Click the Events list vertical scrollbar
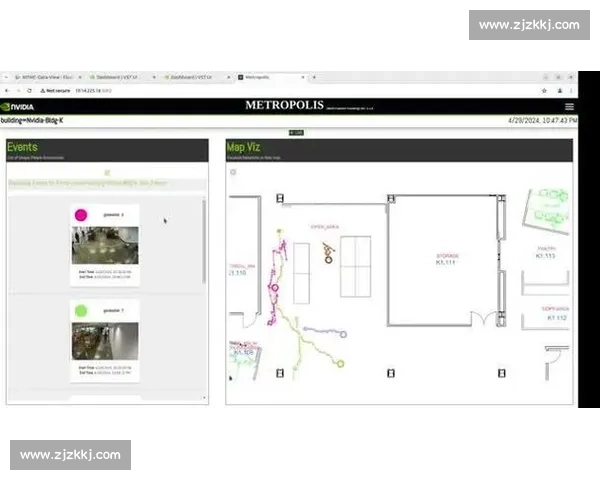 pos(204,242)
